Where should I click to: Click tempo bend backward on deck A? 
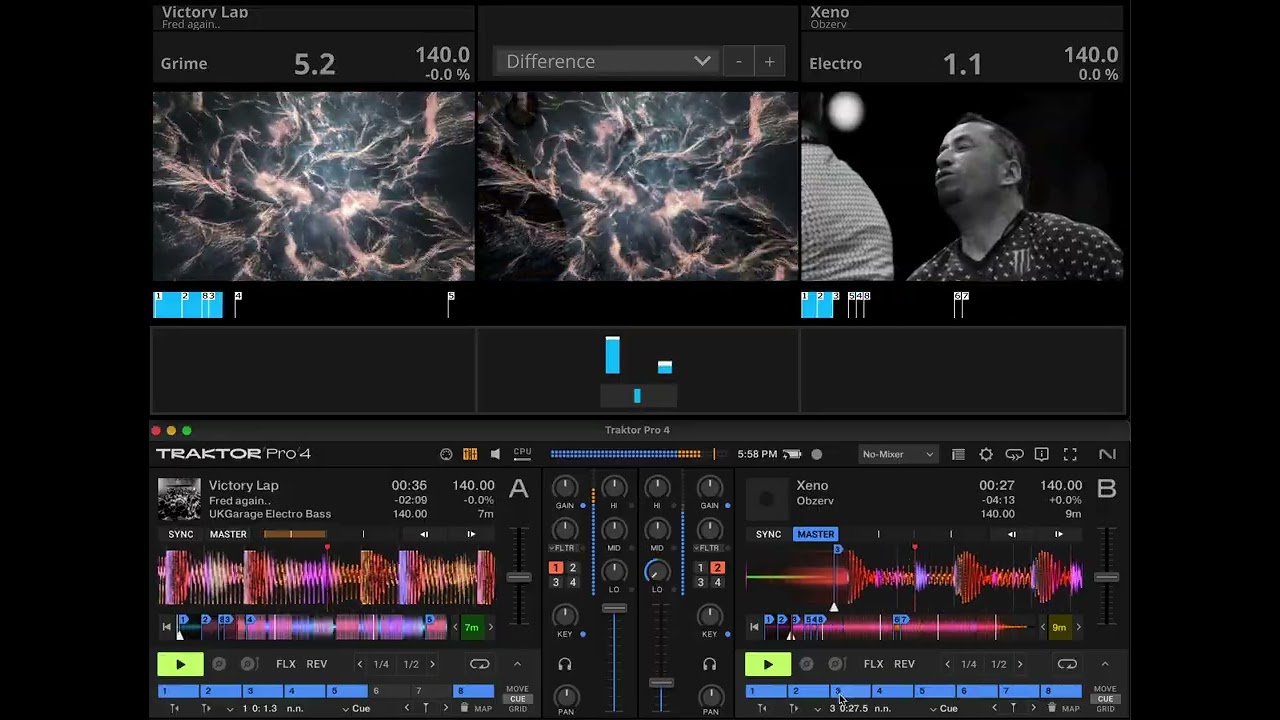tap(424, 534)
